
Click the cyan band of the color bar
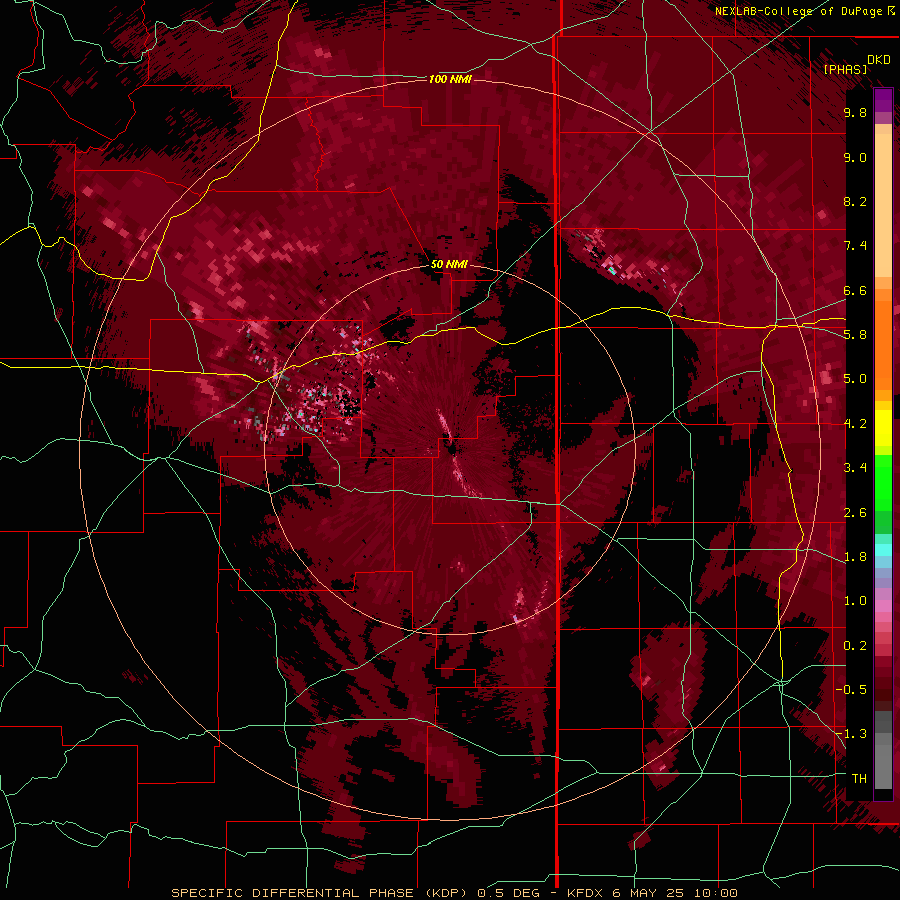pyautogui.click(x=883, y=549)
